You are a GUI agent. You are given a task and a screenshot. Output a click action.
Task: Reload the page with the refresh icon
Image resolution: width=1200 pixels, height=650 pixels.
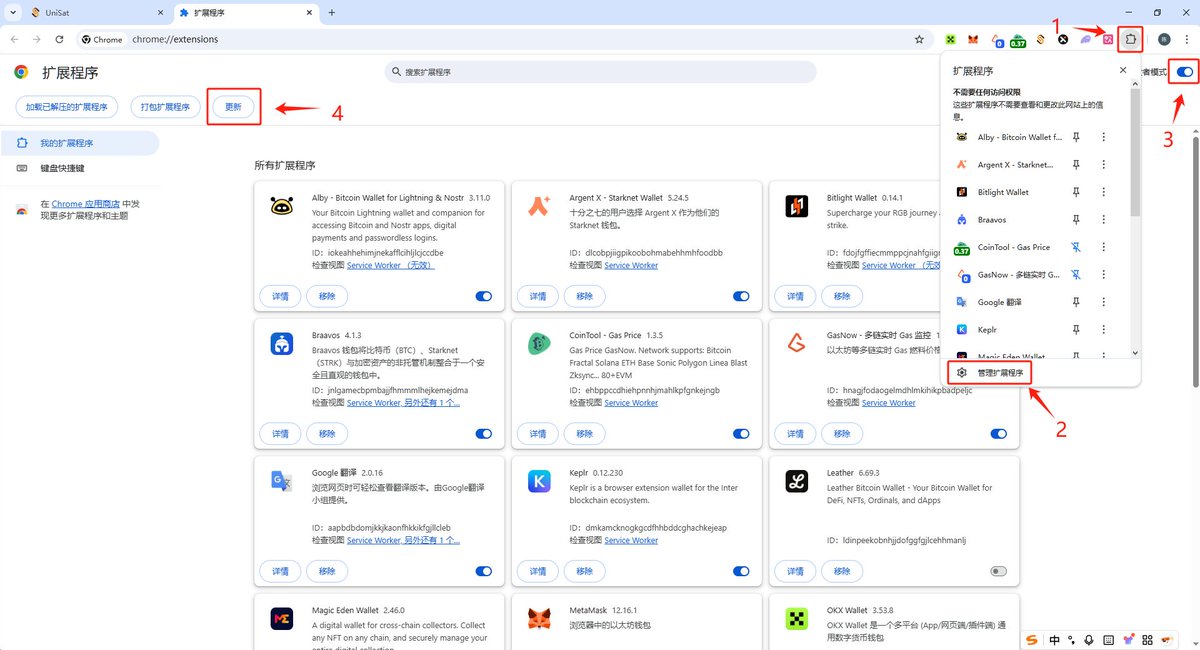click(60, 39)
